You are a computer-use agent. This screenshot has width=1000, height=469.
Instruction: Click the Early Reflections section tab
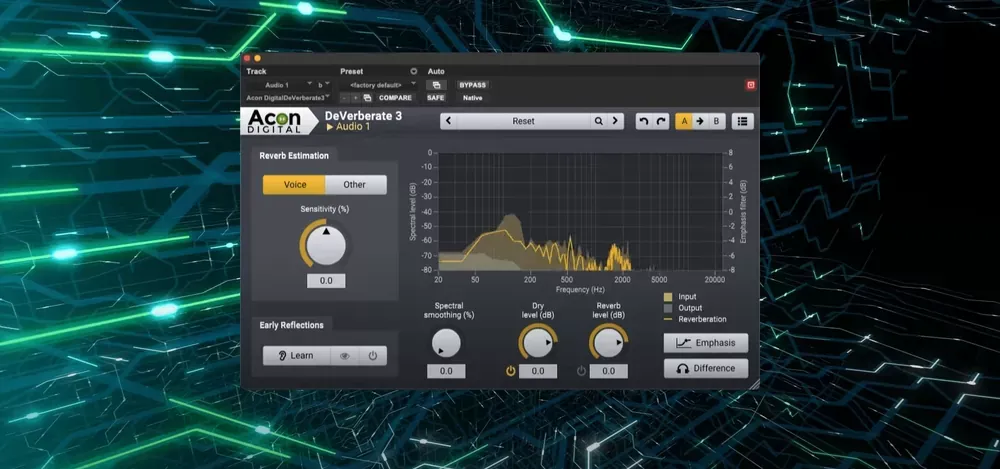pos(291,325)
